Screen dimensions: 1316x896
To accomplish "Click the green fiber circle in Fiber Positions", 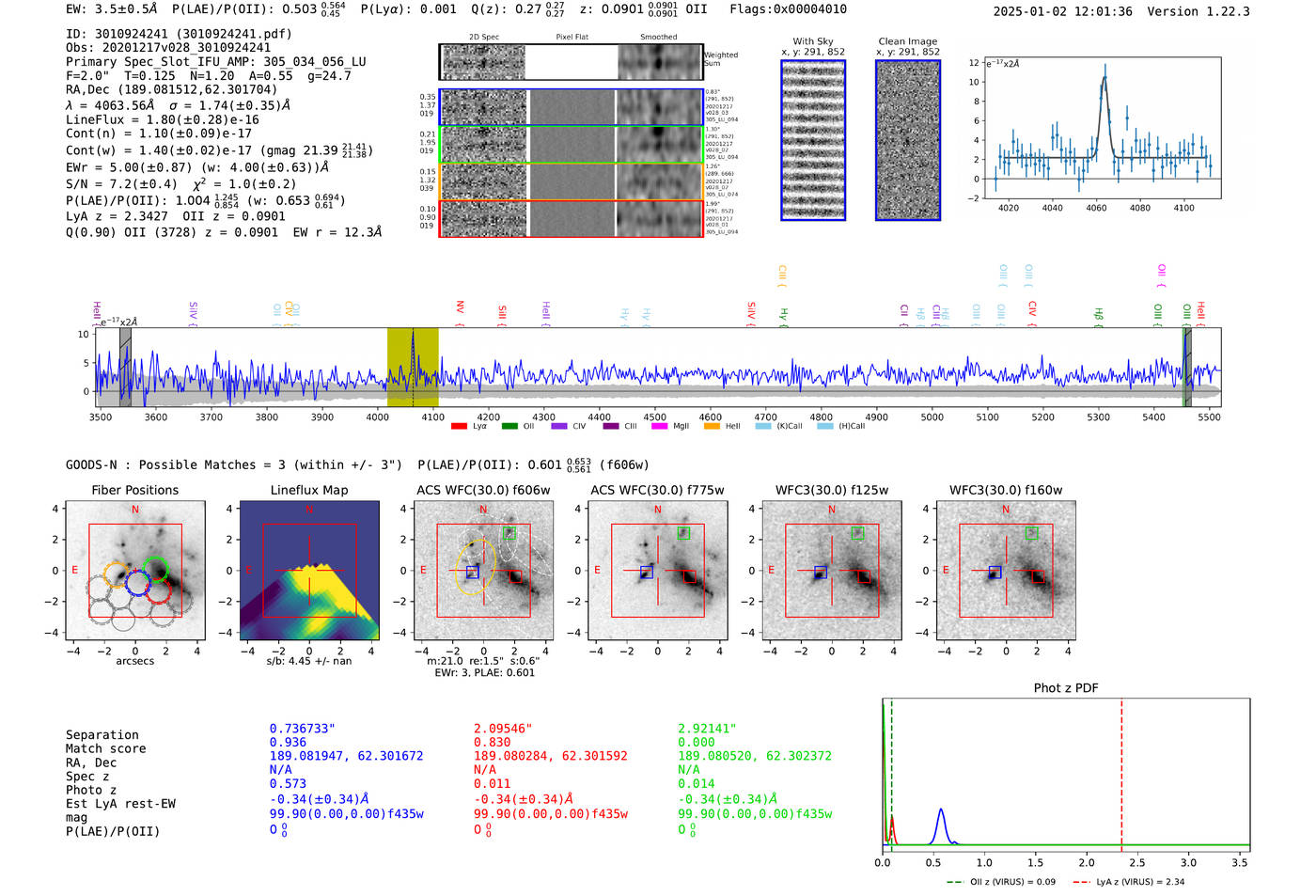I will 155,569.
